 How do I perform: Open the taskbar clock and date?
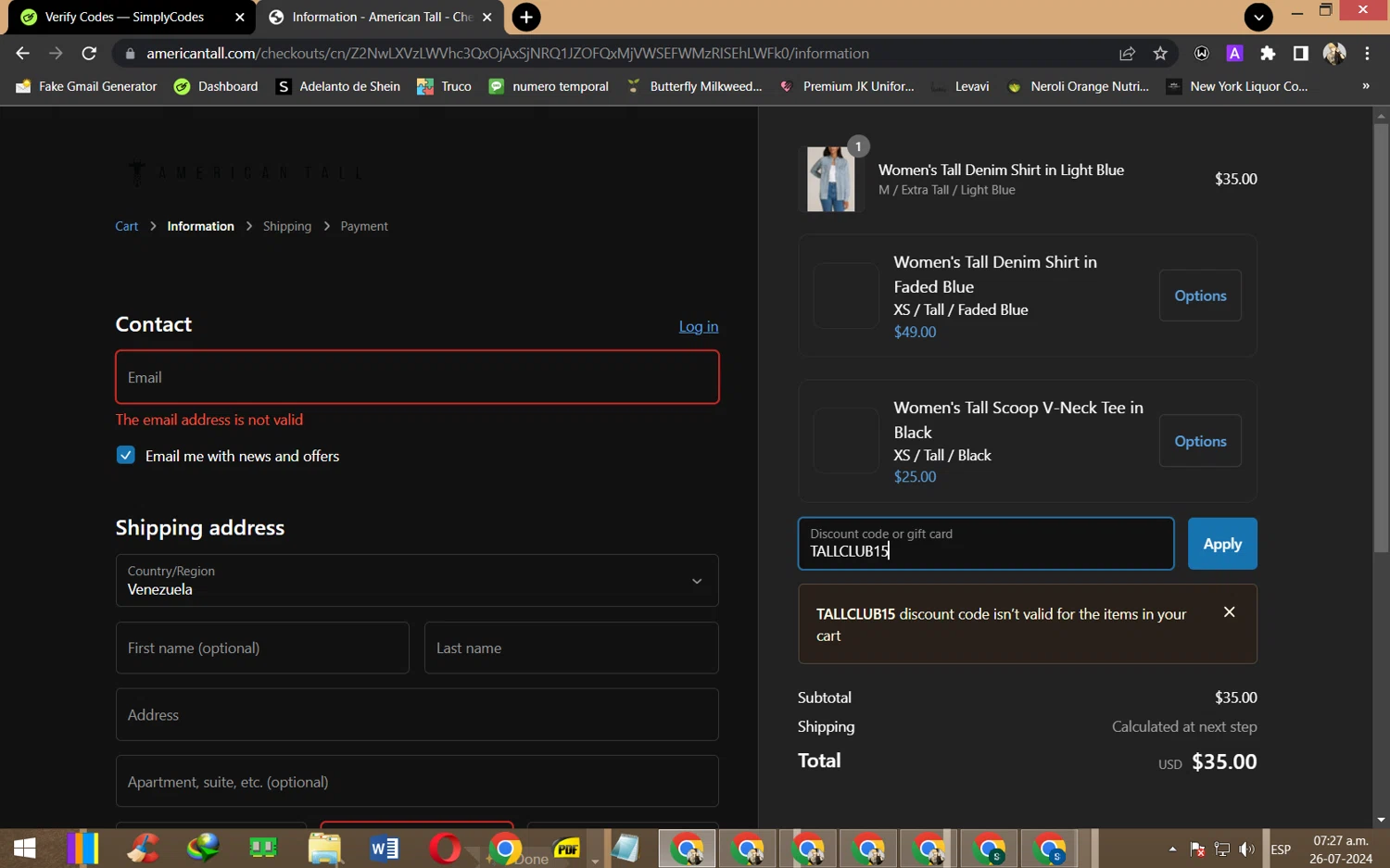1341,849
